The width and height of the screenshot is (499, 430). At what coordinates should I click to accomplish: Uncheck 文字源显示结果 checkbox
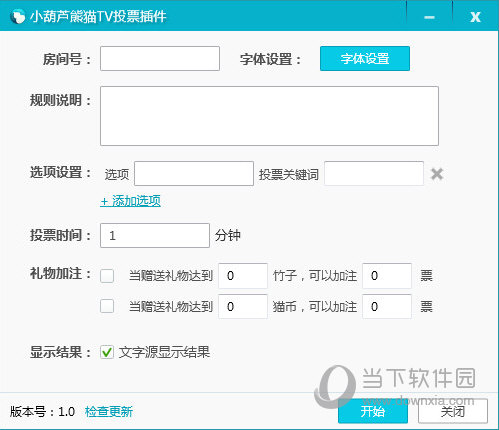[107, 352]
